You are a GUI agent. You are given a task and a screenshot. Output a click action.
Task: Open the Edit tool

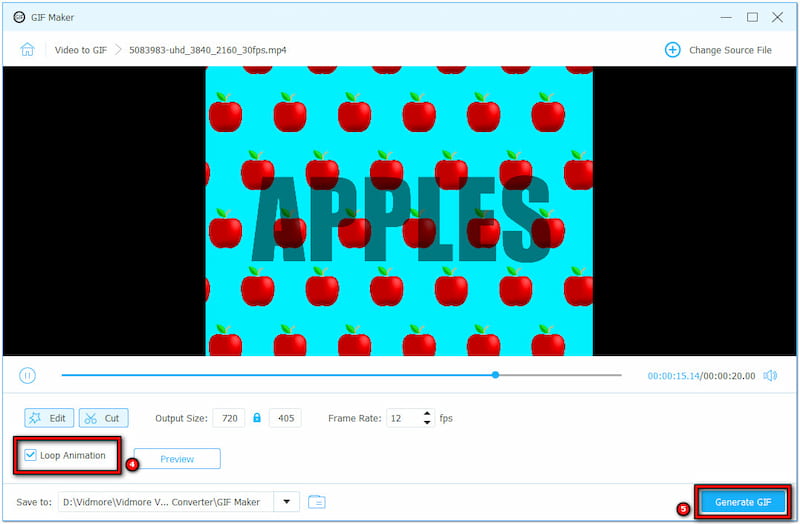pyautogui.click(x=48, y=418)
